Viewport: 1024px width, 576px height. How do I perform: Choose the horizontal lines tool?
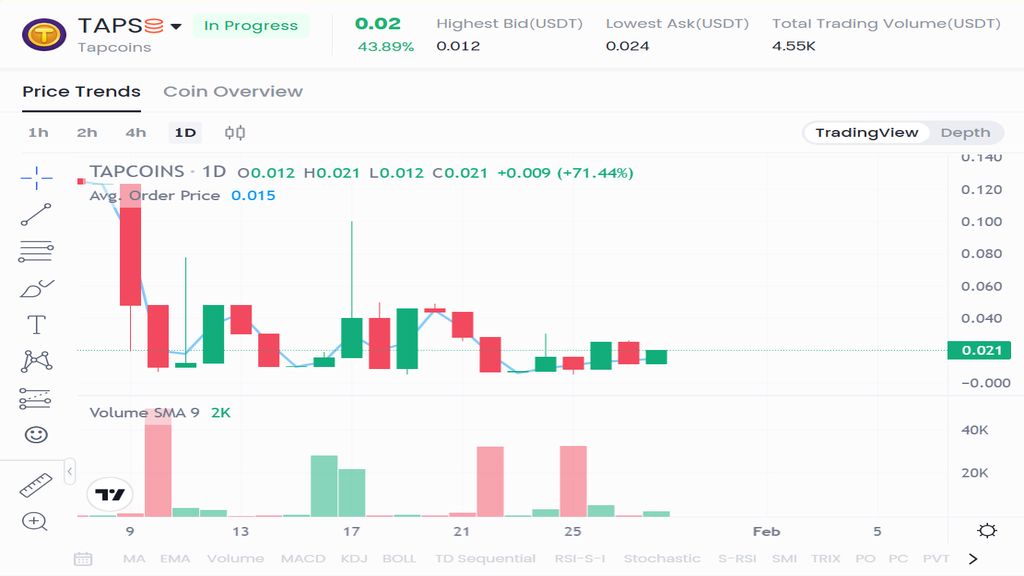click(36, 251)
